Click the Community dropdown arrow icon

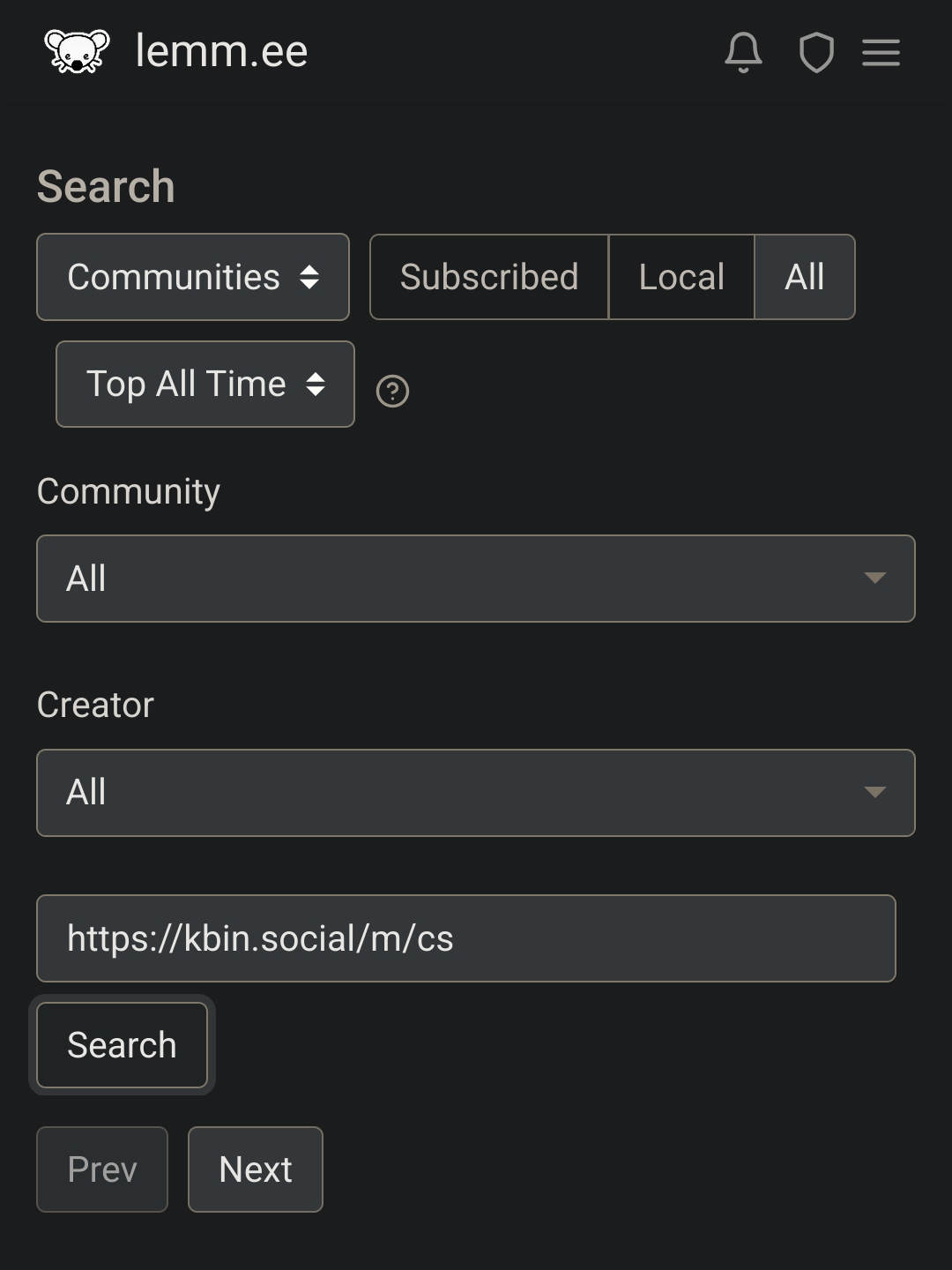pos(874,578)
